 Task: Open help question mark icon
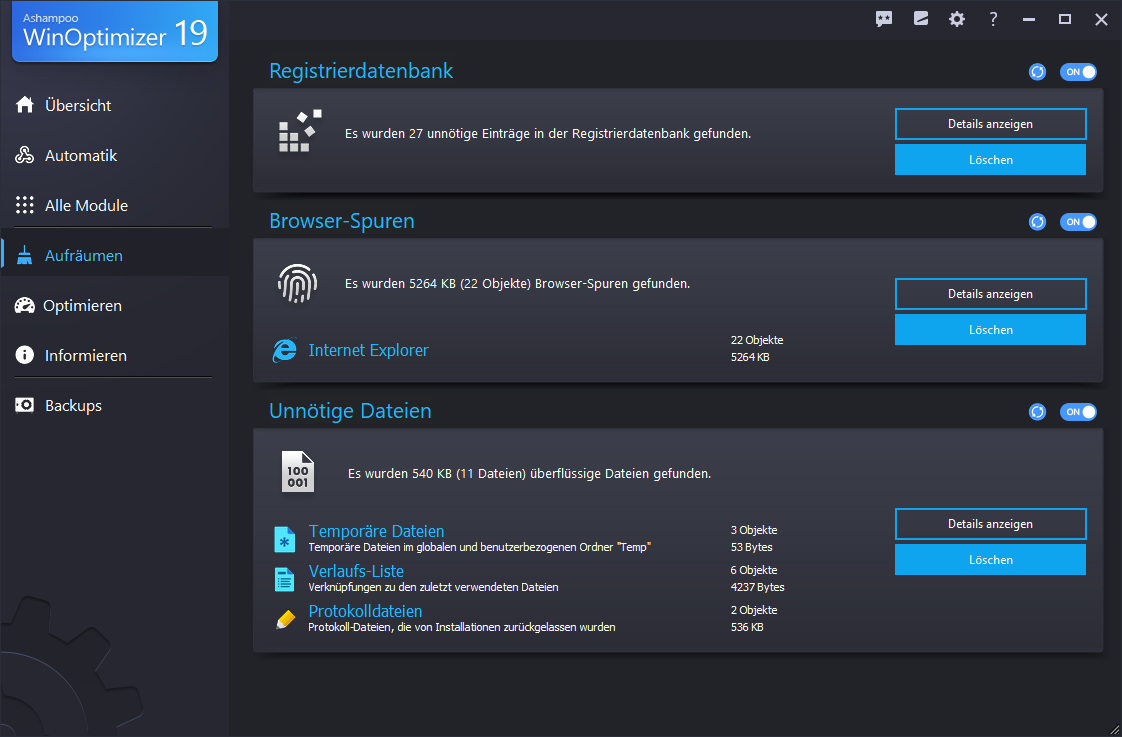coord(993,19)
